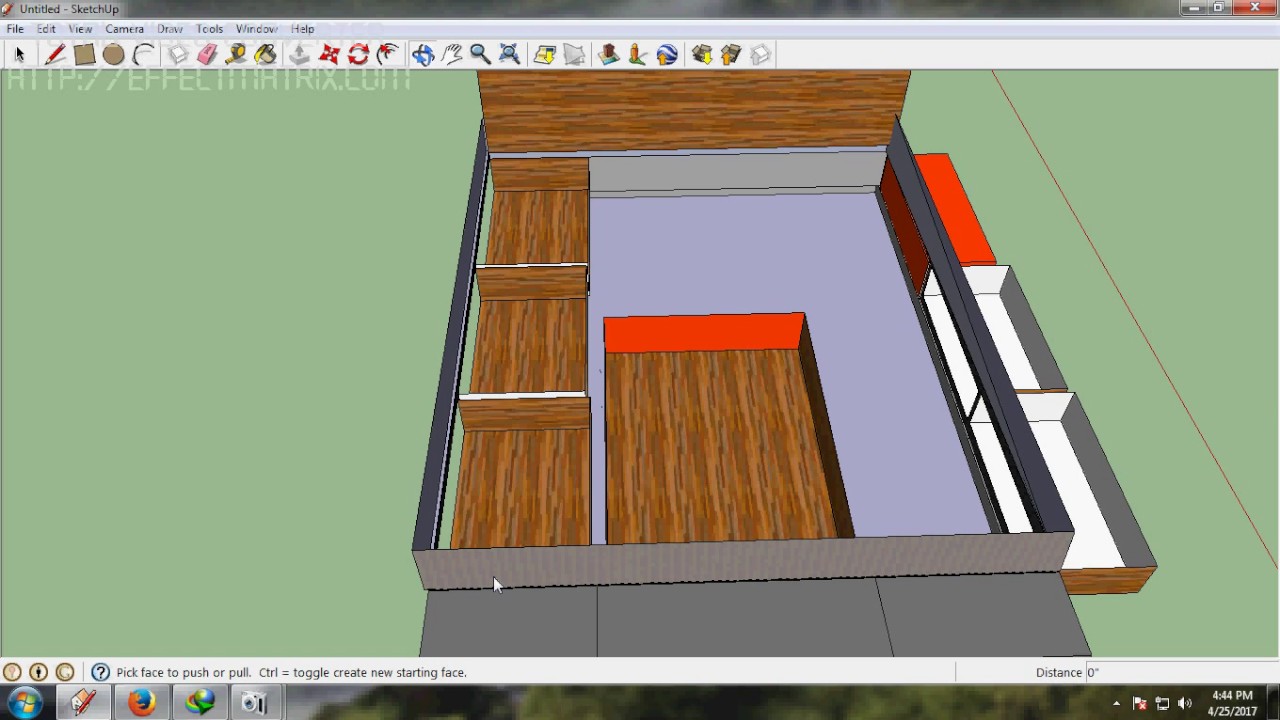Select the arrow Select tool
Image resolution: width=1280 pixels, height=720 pixels.
tap(19, 54)
